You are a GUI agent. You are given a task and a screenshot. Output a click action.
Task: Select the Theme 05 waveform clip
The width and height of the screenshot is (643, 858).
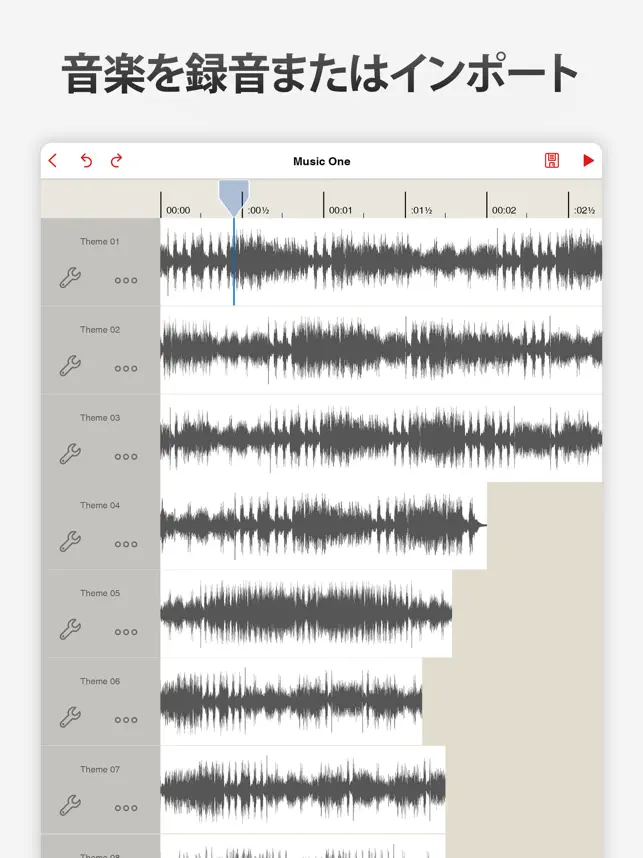coord(306,613)
